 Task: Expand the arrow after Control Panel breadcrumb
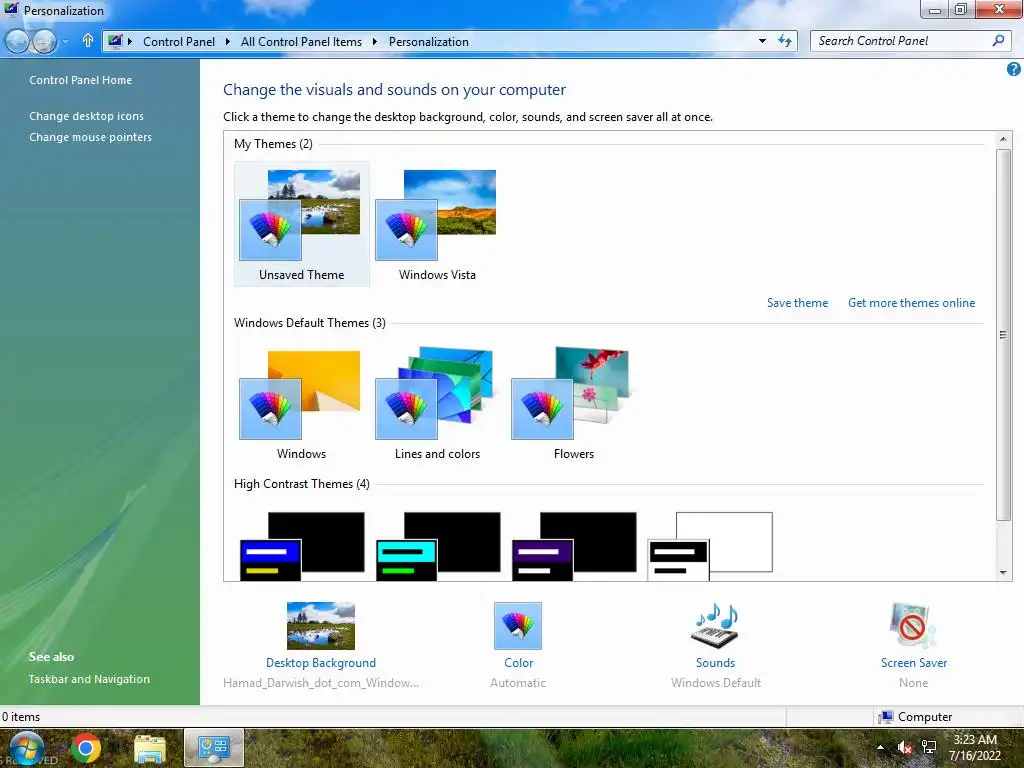(227, 42)
